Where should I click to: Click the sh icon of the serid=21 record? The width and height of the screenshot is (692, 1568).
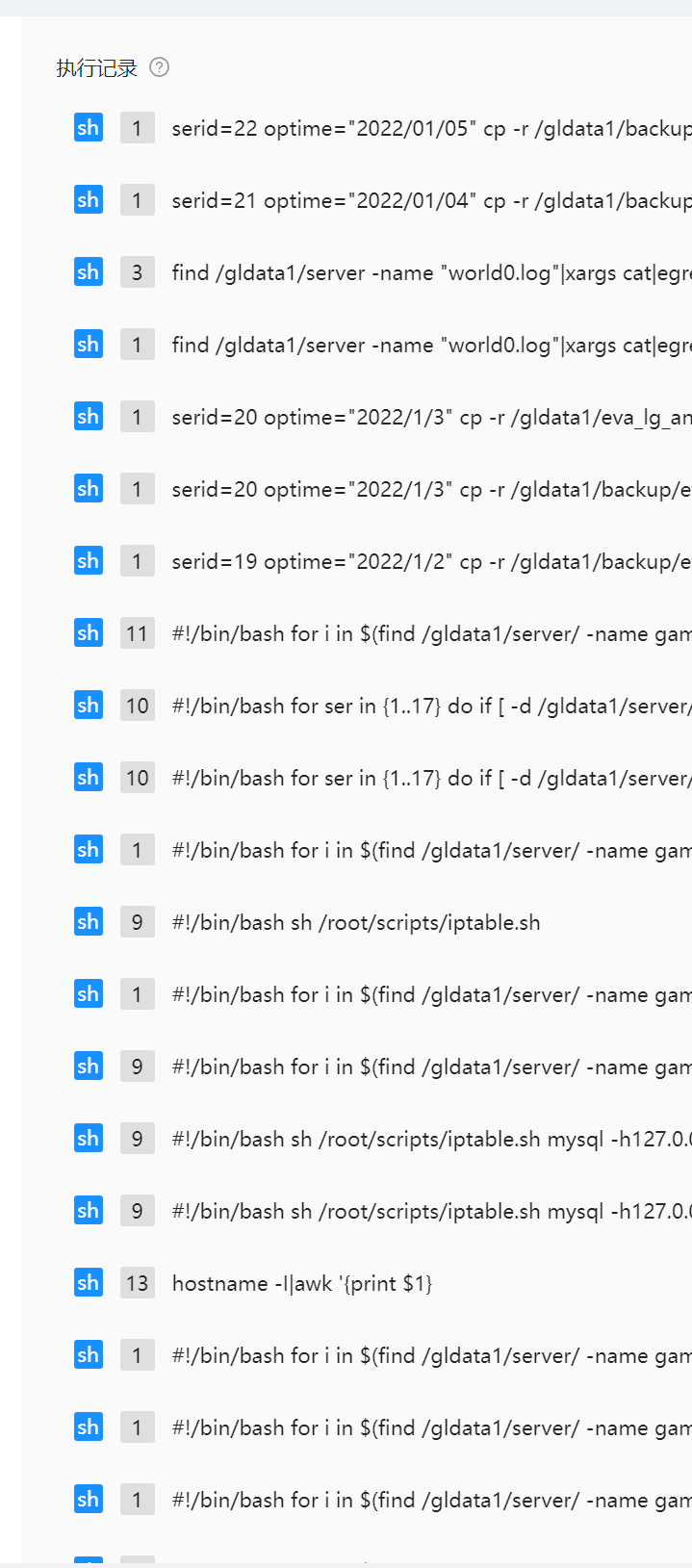[x=89, y=200]
